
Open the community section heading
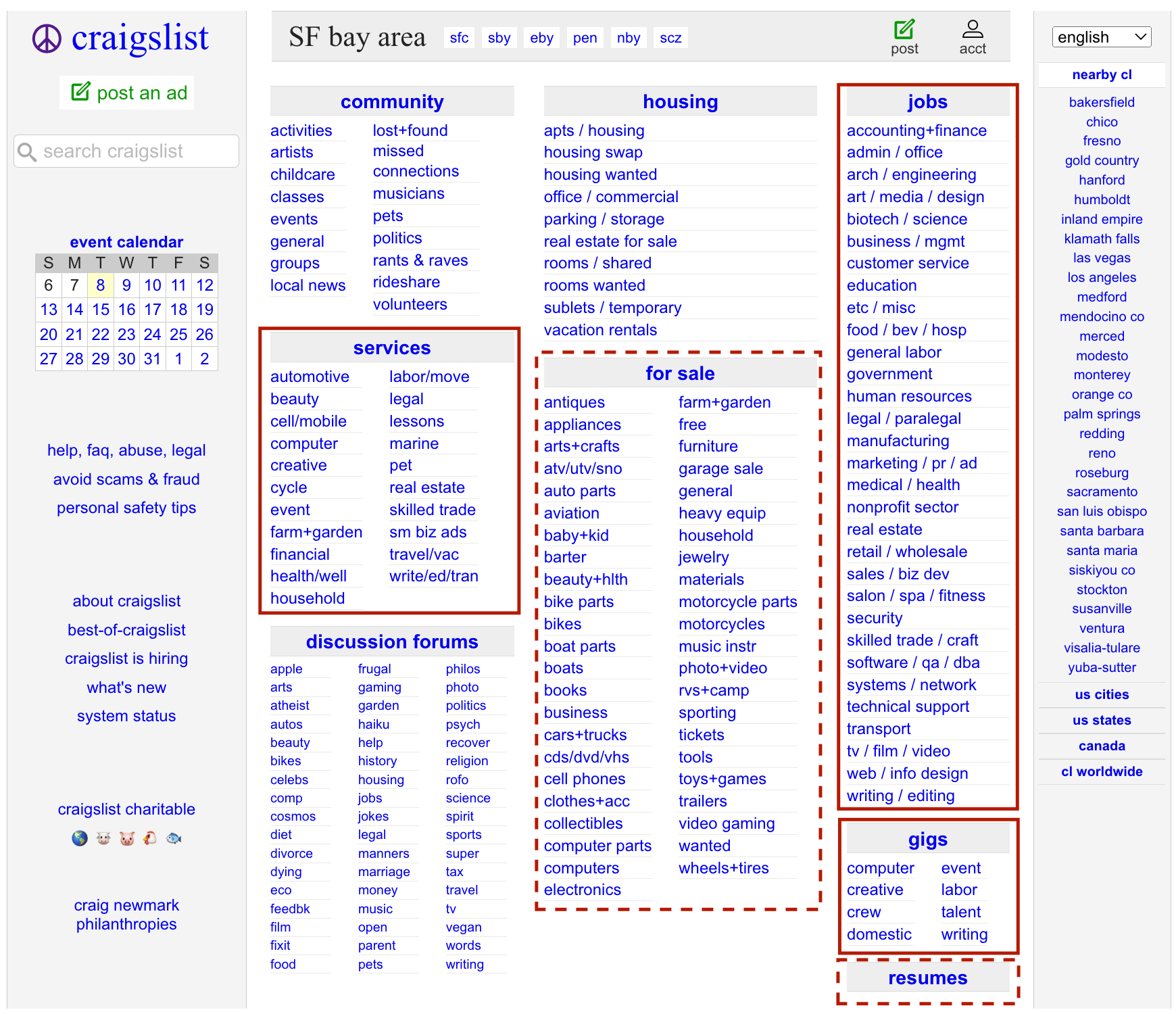point(392,101)
